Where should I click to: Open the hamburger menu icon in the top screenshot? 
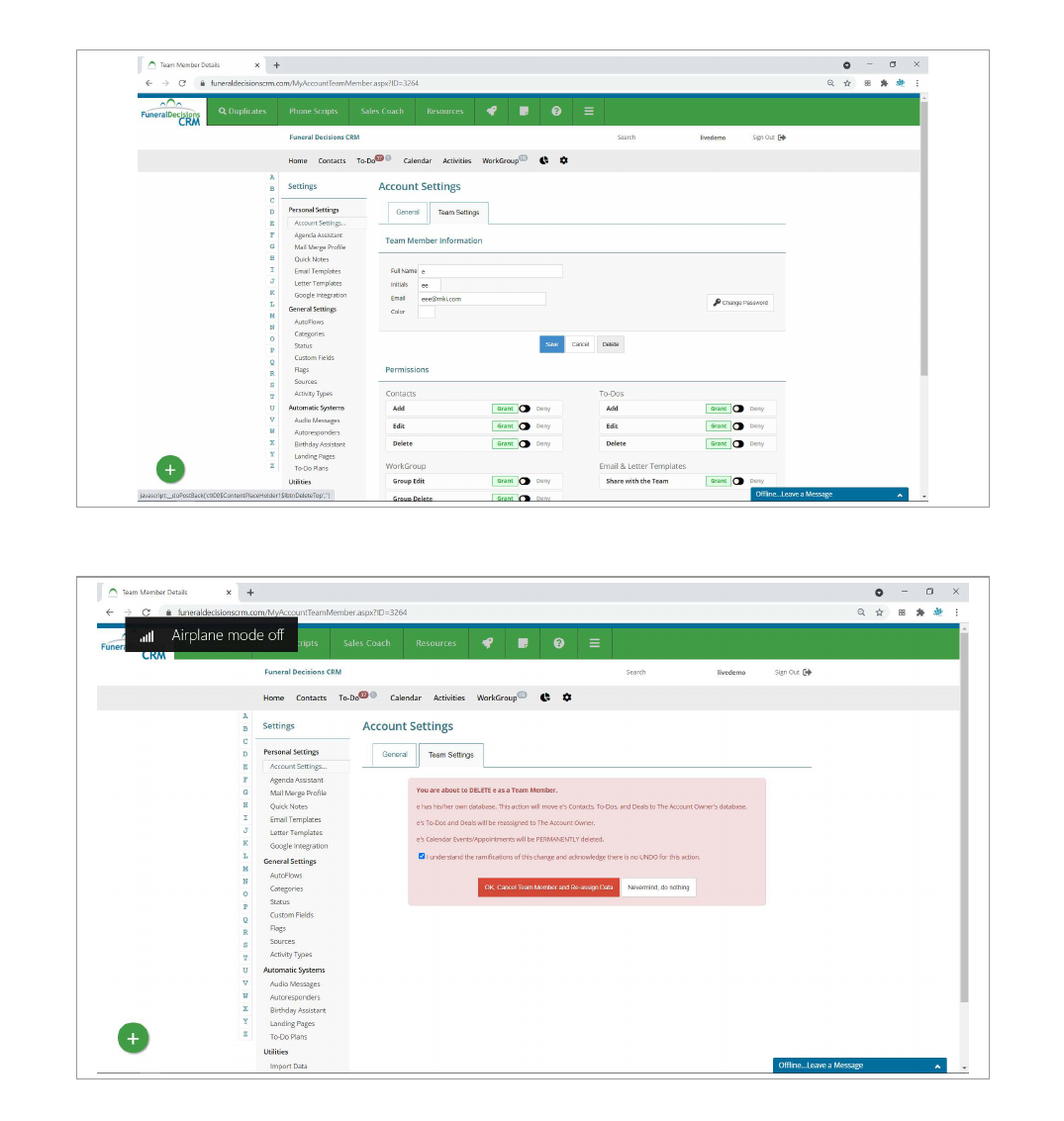pyautogui.click(x=589, y=111)
